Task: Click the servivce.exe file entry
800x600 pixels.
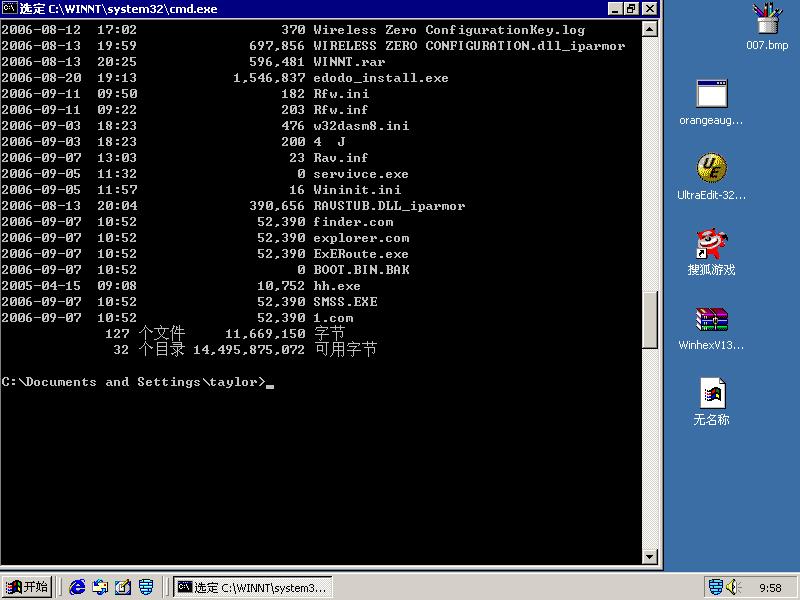Action: coord(361,173)
